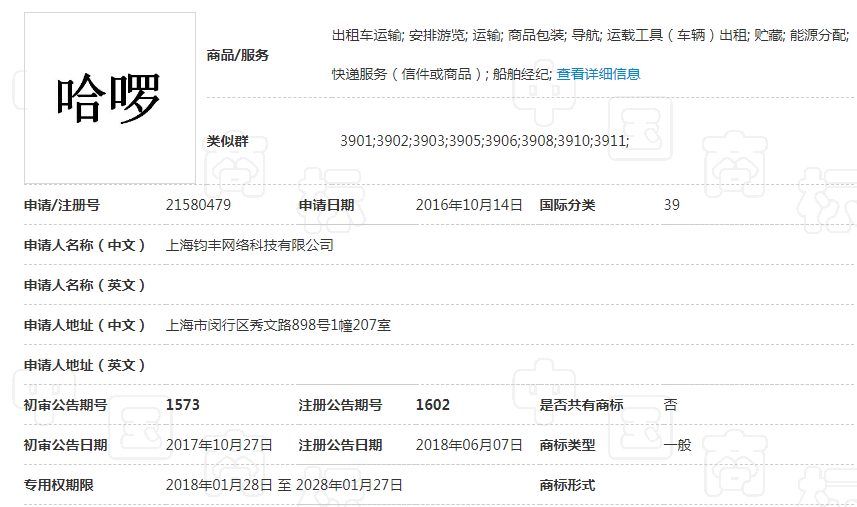Image resolution: width=857 pixels, height=507 pixels.
Task: Open the 查看详细信息 link
Action: click(x=598, y=74)
